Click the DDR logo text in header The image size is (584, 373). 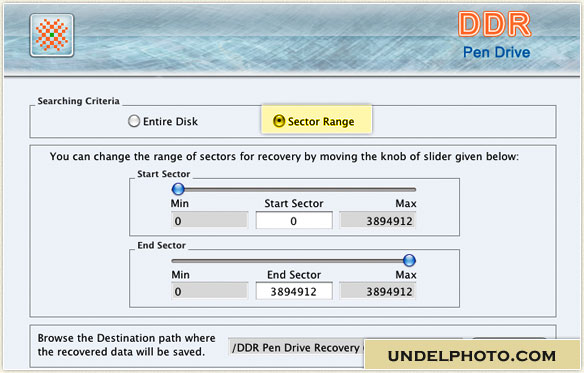point(495,25)
